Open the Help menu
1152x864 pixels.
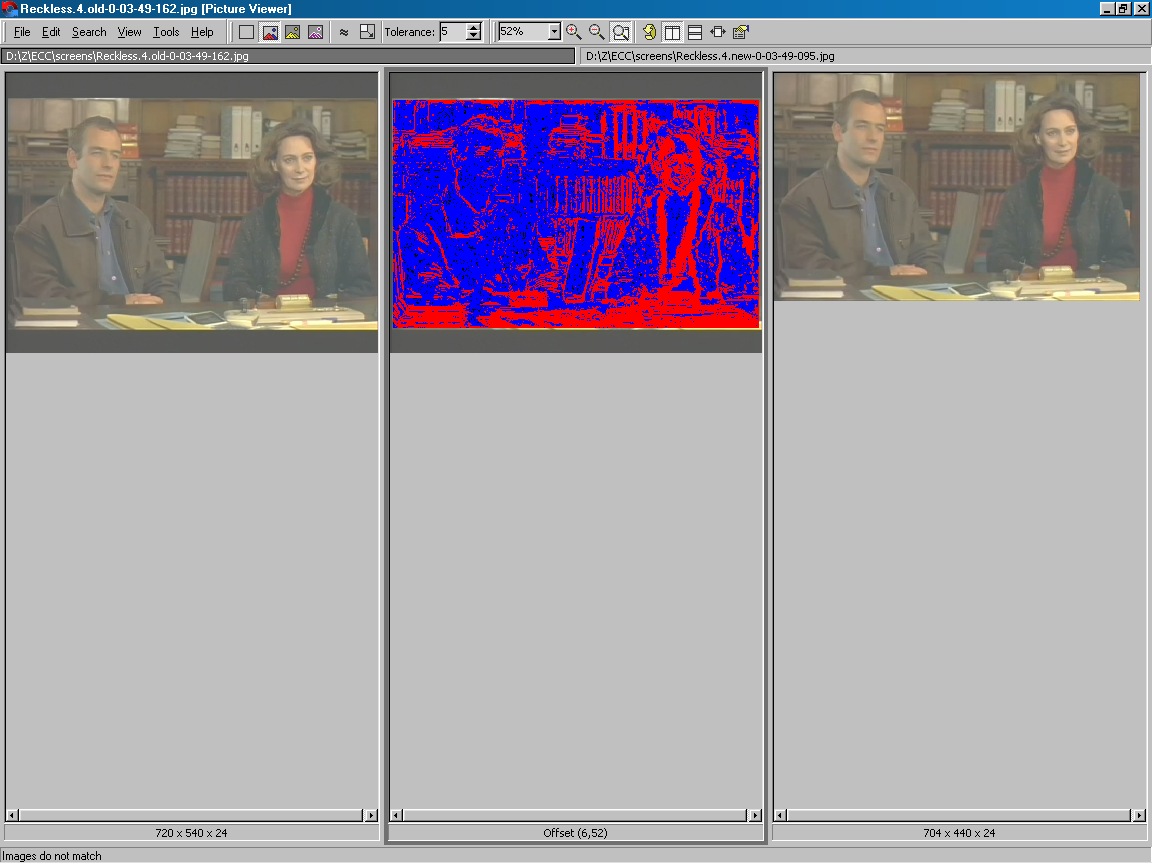pyautogui.click(x=202, y=32)
